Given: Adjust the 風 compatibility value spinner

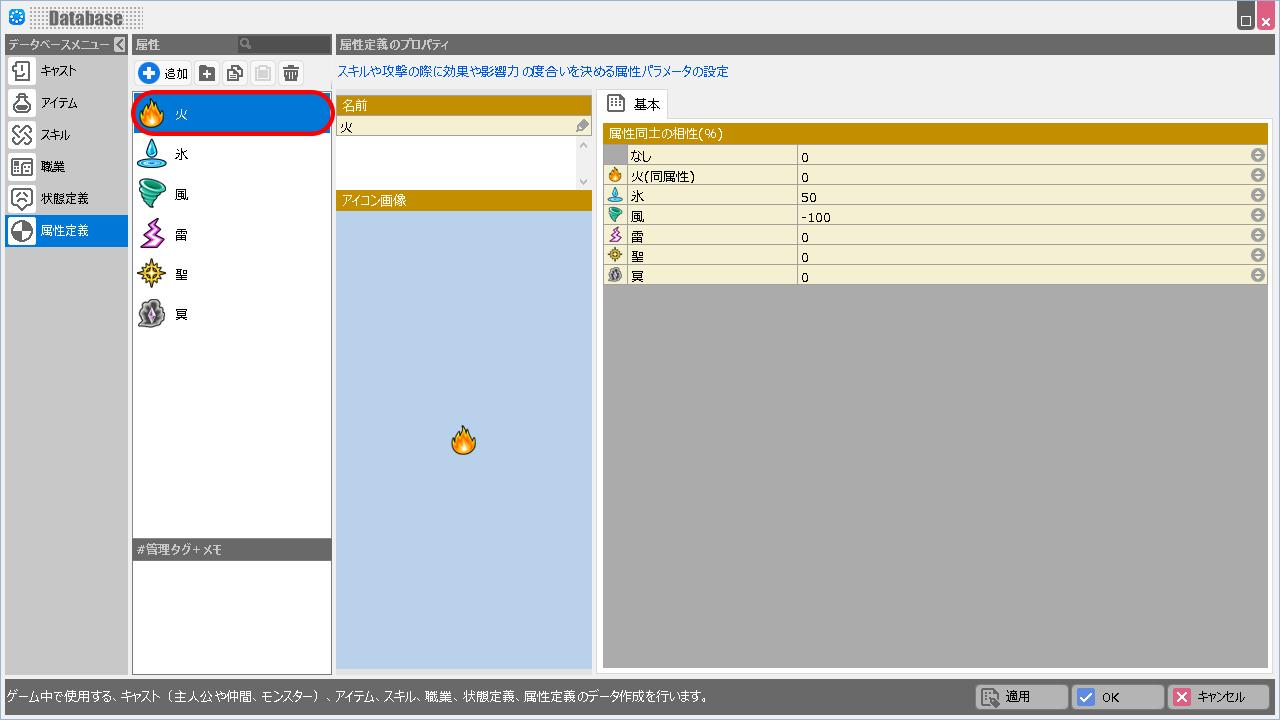Looking at the screenshot, I should (x=1257, y=216).
